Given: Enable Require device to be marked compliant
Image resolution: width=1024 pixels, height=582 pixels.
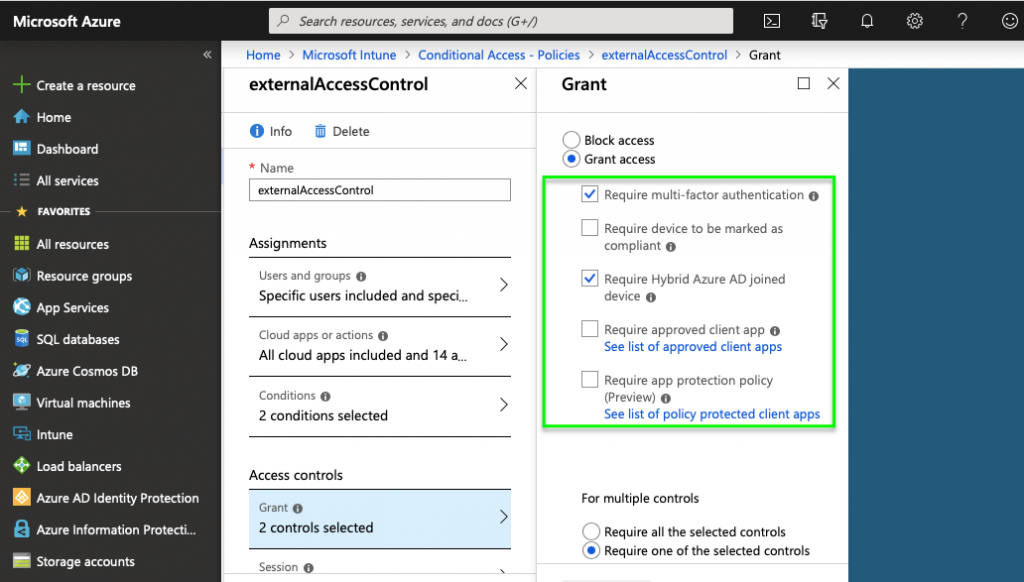Looking at the screenshot, I should [x=590, y=229].
